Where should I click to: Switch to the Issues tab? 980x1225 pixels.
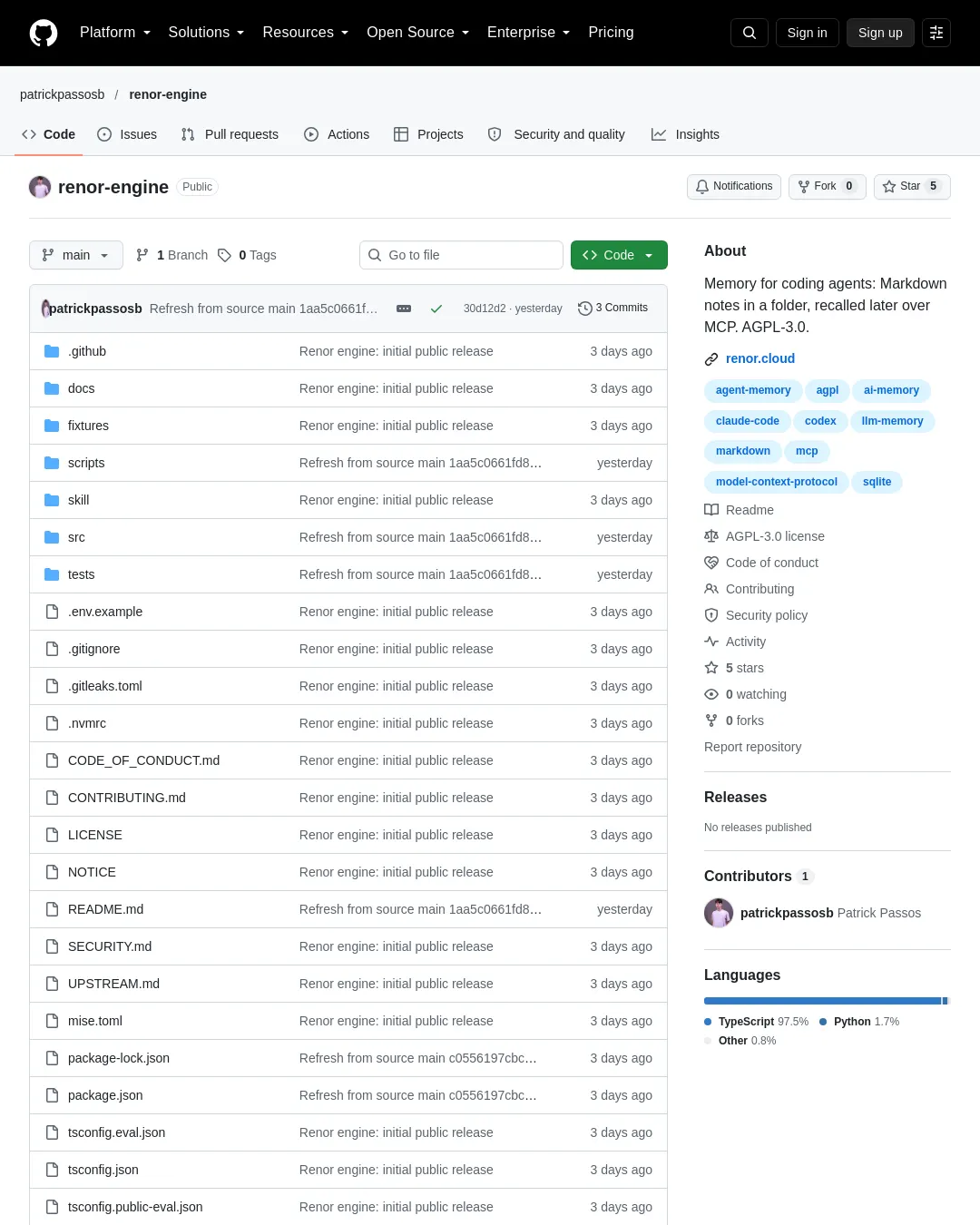(127, 134)
